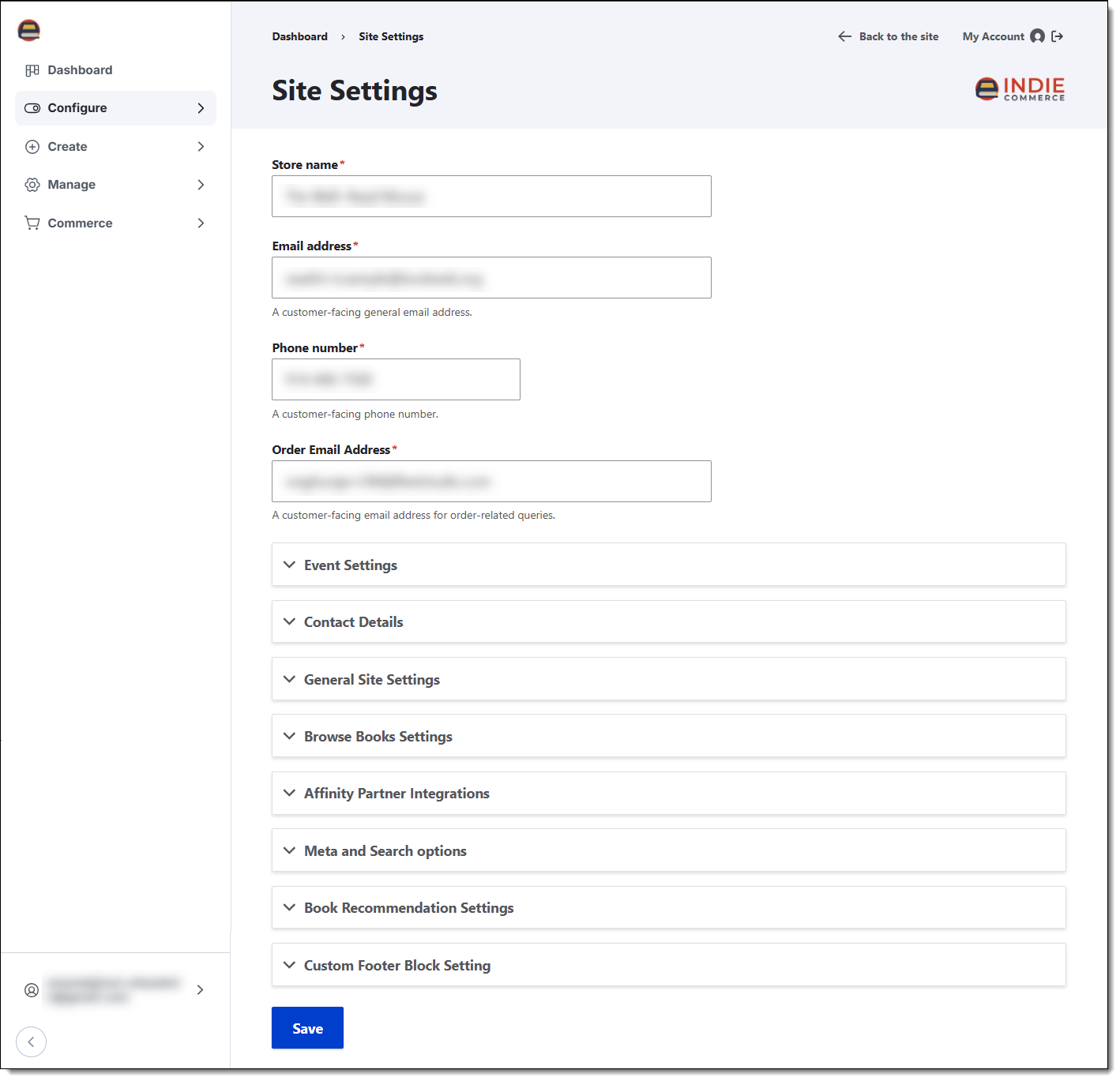Expand the Event Settings section
1120x1081 pixels.
click(668, 565)
